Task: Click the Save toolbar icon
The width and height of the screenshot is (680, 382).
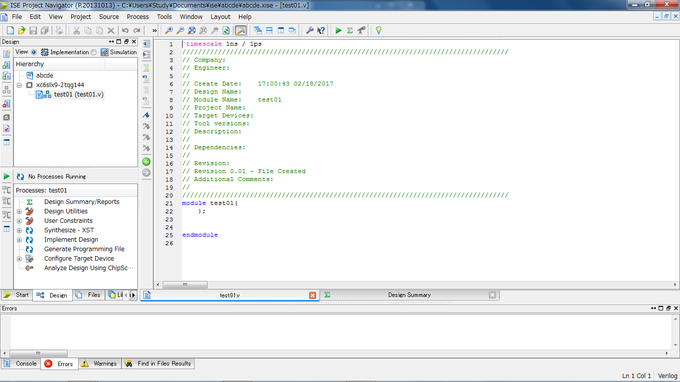Action: tap(33, 30)
